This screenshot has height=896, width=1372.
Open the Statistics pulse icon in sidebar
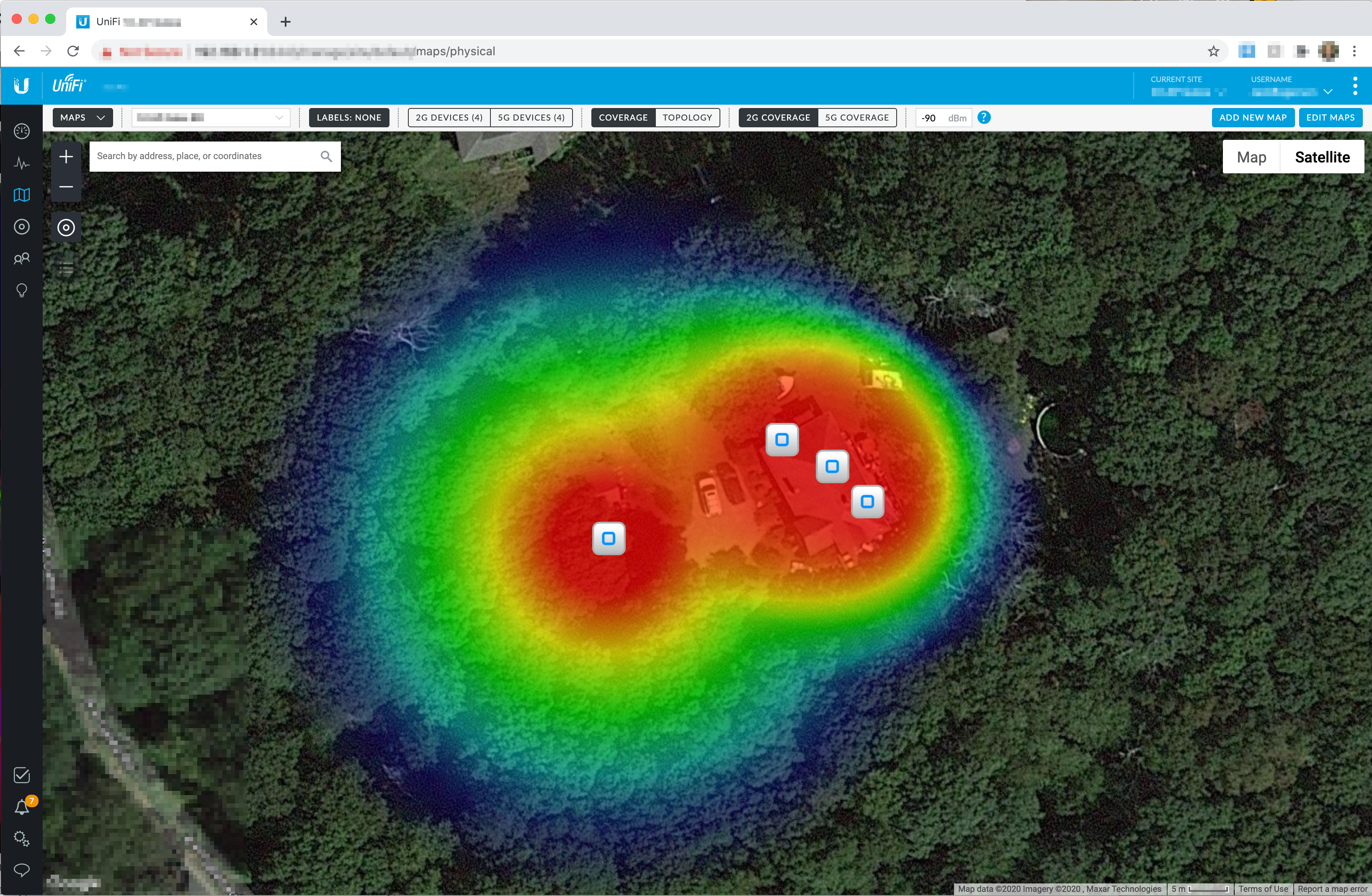coord(21,163)
